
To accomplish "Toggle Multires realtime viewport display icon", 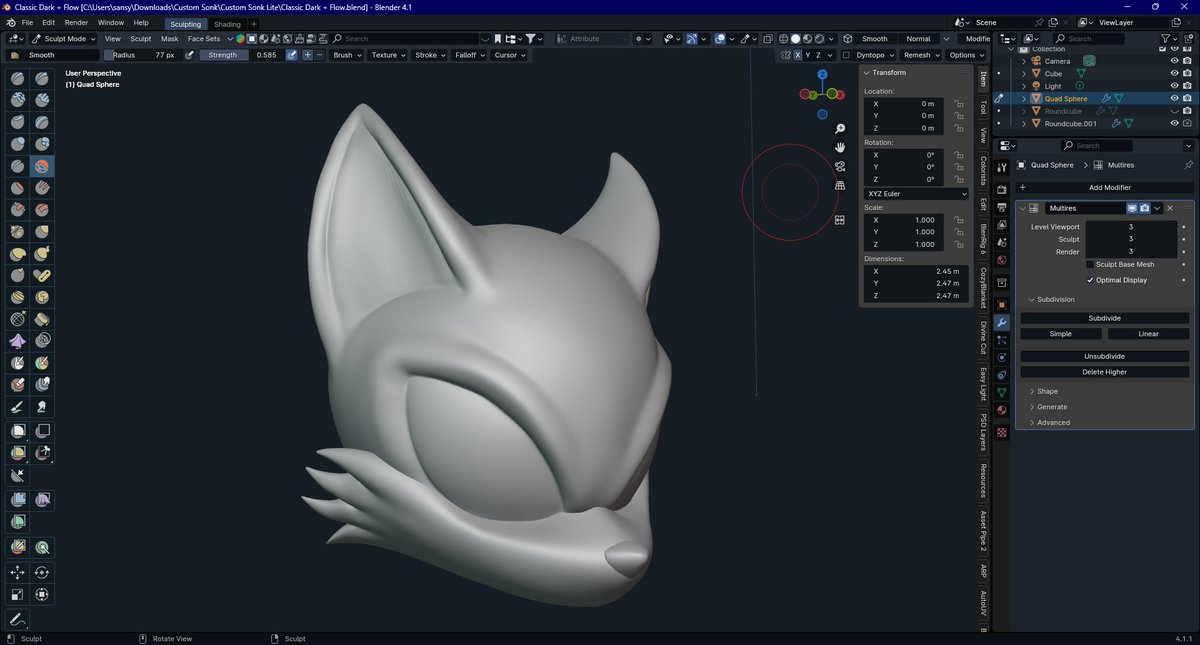I will click(x=1133, y=208).
